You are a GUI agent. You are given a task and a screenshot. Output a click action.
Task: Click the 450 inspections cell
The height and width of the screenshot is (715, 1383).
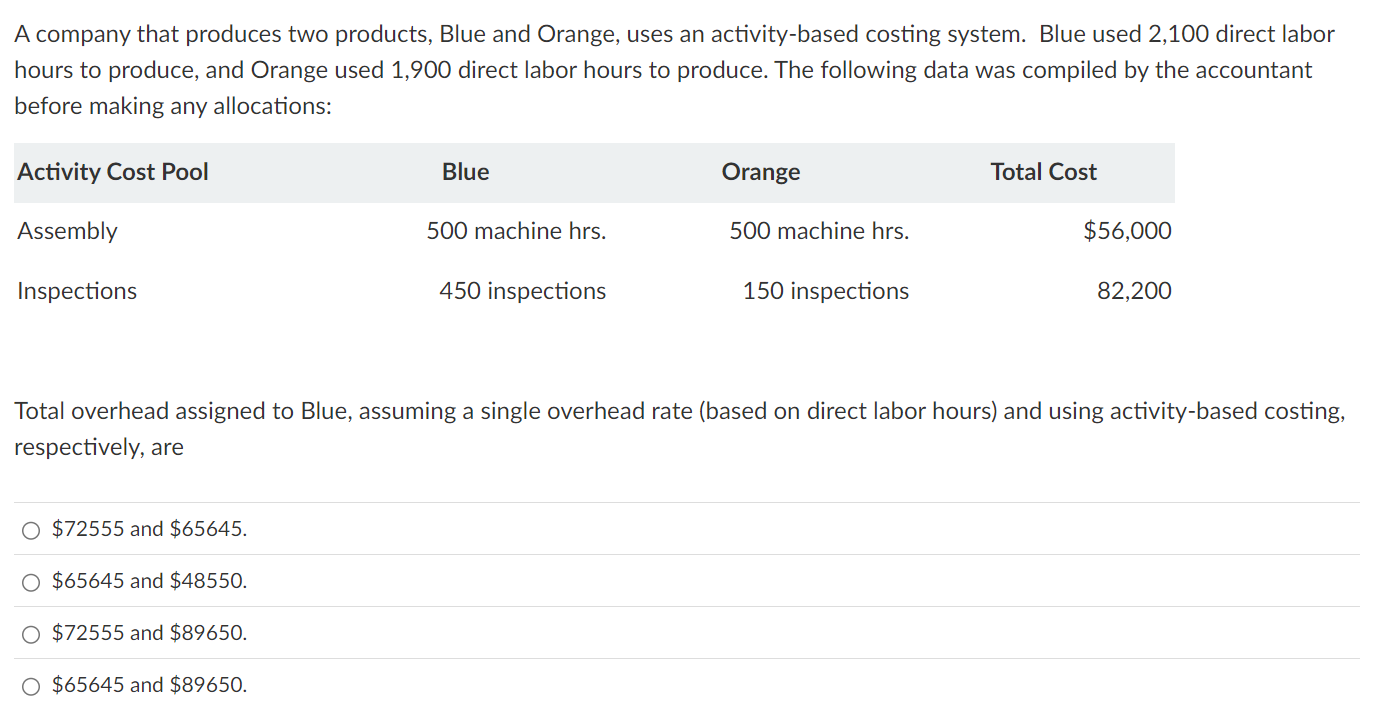click(521, 291)
